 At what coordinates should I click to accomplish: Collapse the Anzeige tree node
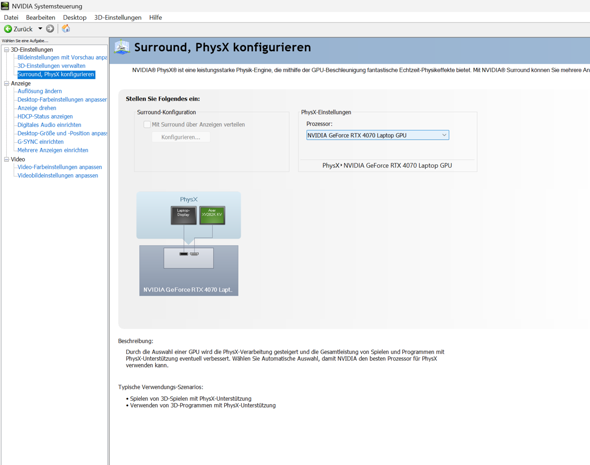(6, 84)
